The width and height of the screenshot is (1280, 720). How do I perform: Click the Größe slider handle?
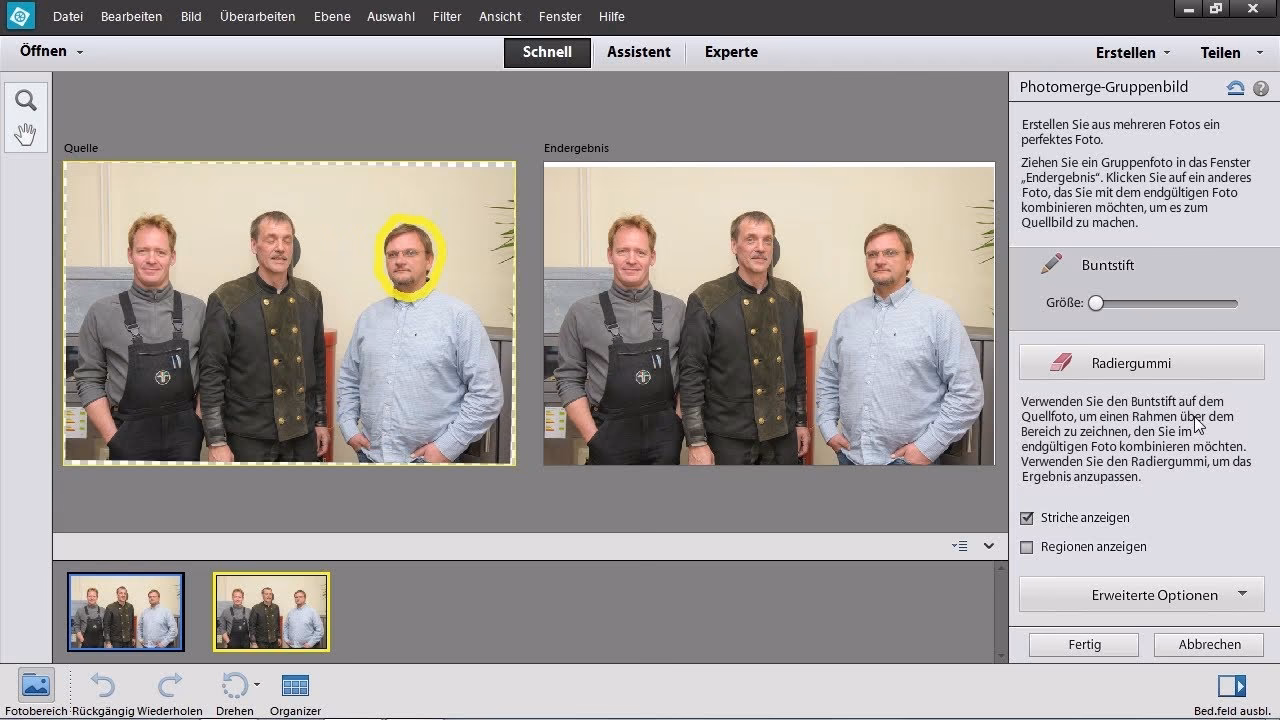tap(1096, 303)
